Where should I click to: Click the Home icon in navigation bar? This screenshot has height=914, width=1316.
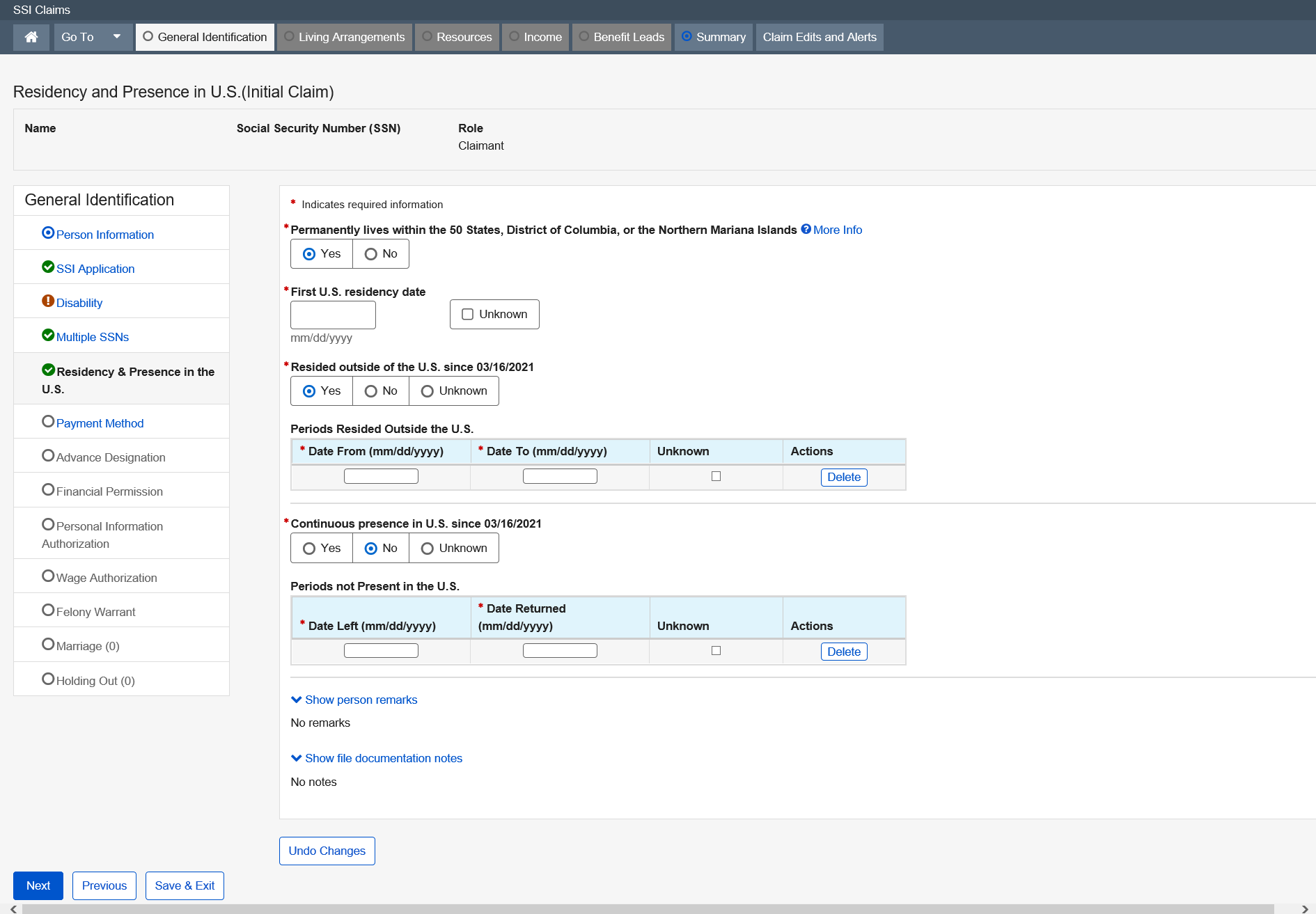[31, 37]
